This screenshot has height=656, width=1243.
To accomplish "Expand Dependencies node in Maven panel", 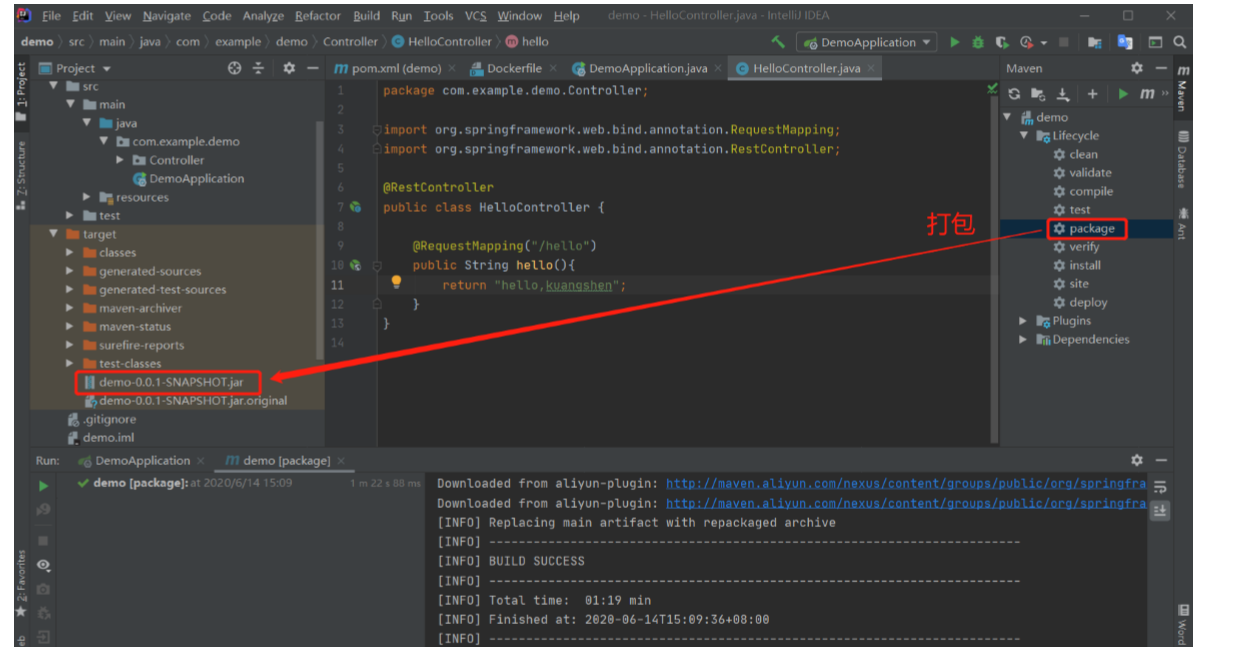I will 1024,339.
